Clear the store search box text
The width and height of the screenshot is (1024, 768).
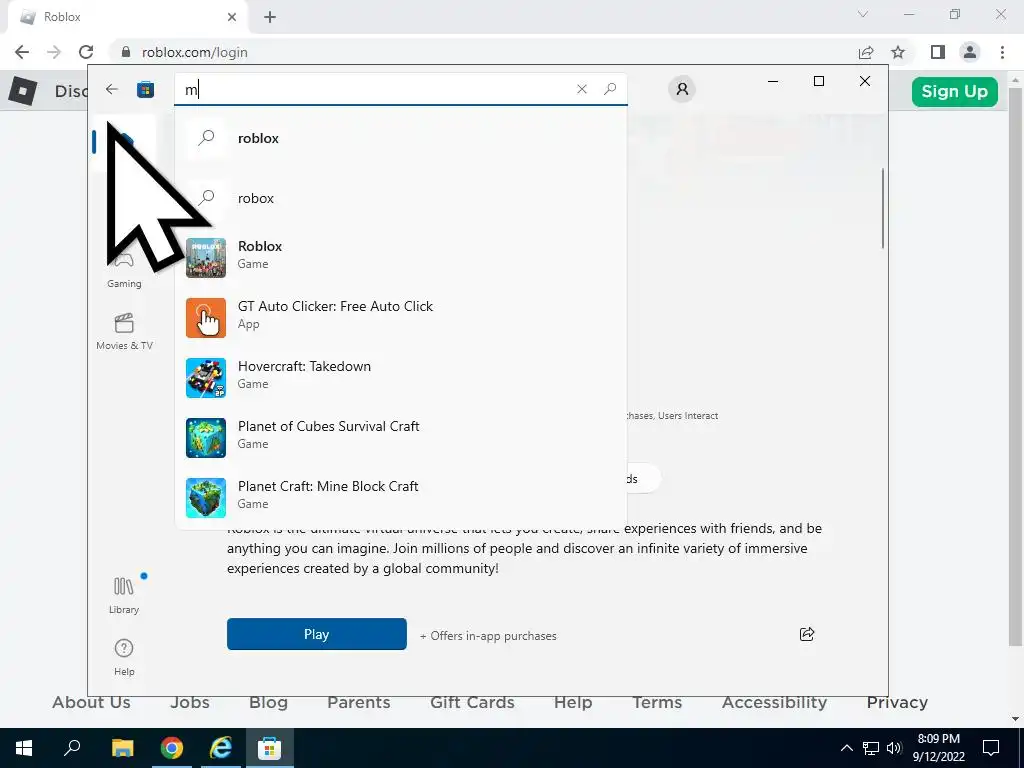point(582,89)
